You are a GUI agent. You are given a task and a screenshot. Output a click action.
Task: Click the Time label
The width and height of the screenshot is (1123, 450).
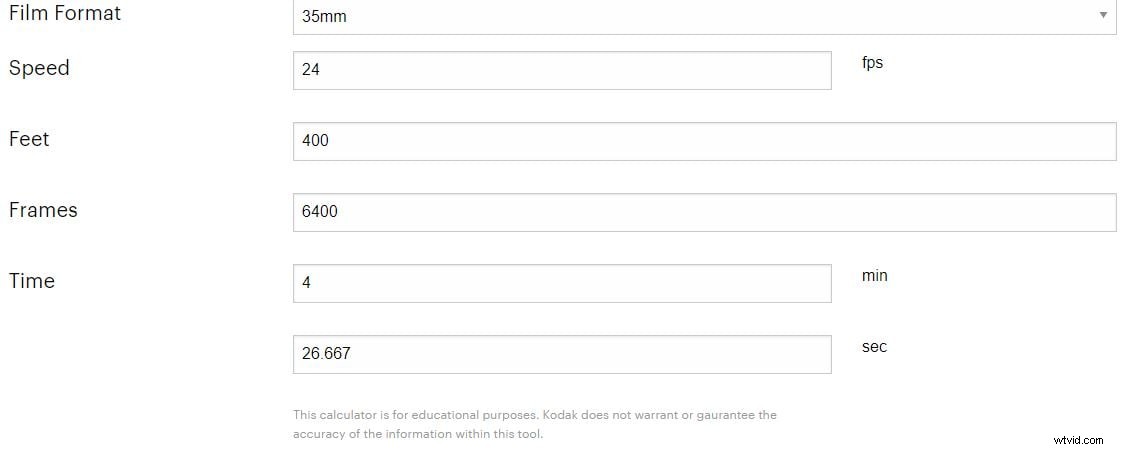coord(32,281)
